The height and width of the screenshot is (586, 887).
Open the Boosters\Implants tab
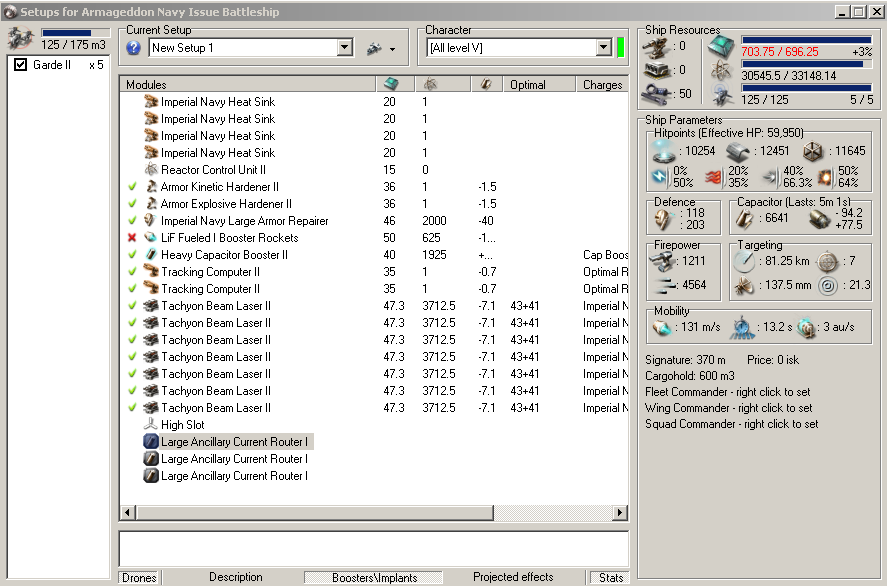coord(374,578)
